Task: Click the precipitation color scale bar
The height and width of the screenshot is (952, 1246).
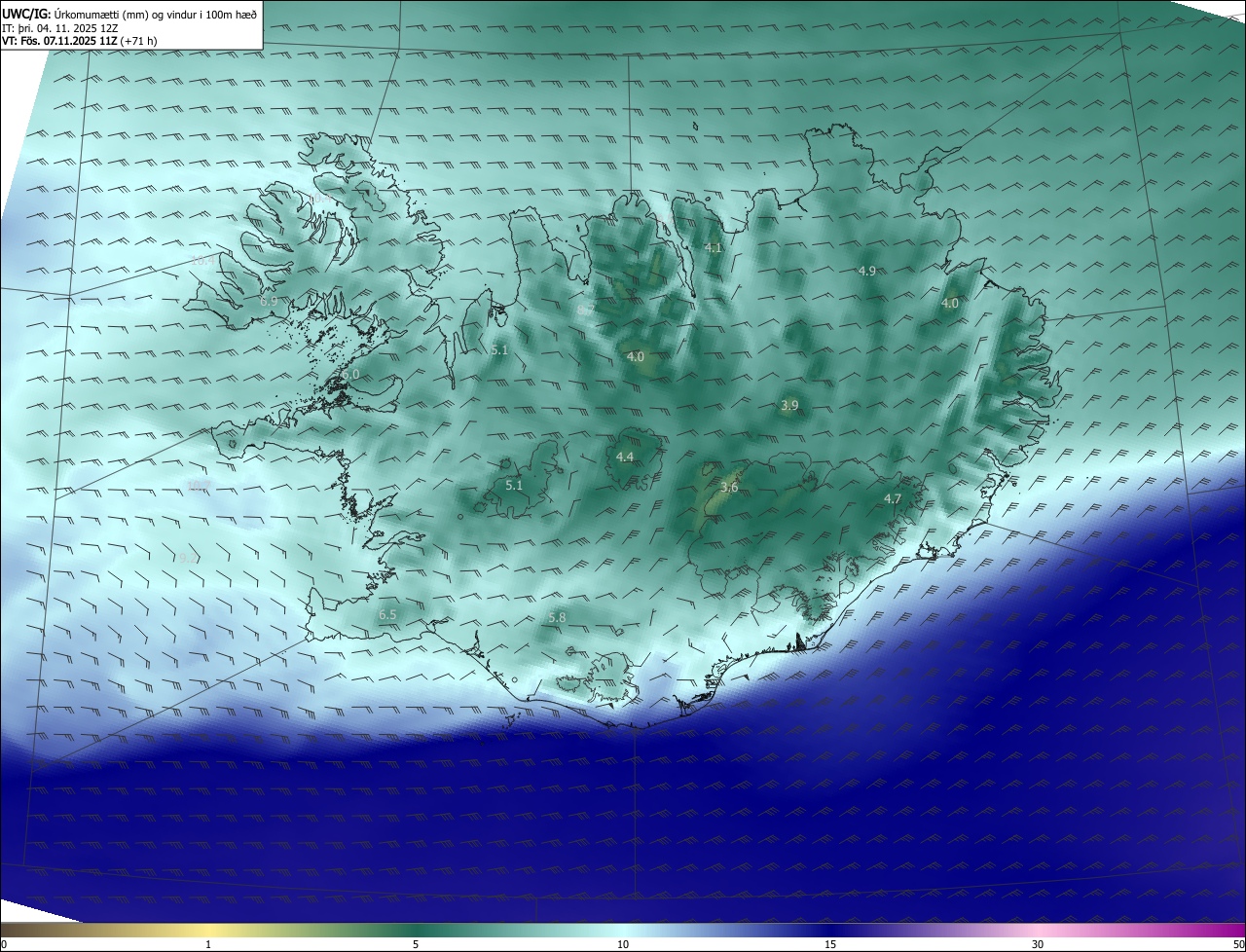Action: click(x=623, y=930)
